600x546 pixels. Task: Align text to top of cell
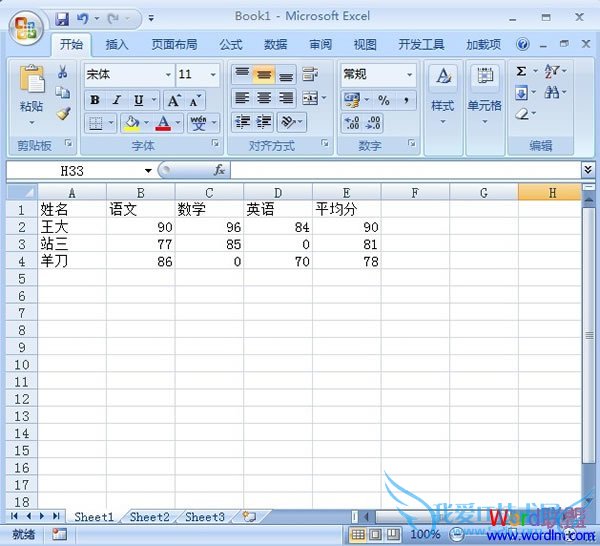point(242,74)
